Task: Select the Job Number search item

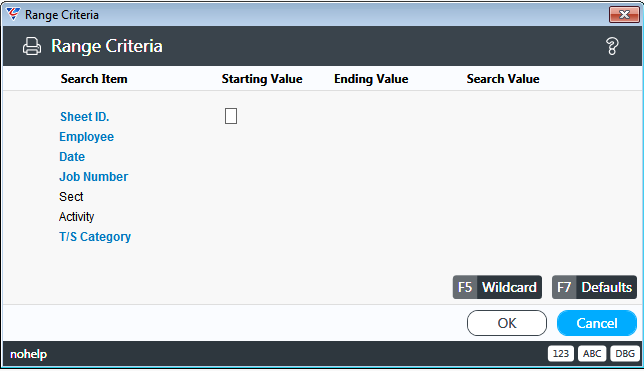Action: (x=94, y=177)
